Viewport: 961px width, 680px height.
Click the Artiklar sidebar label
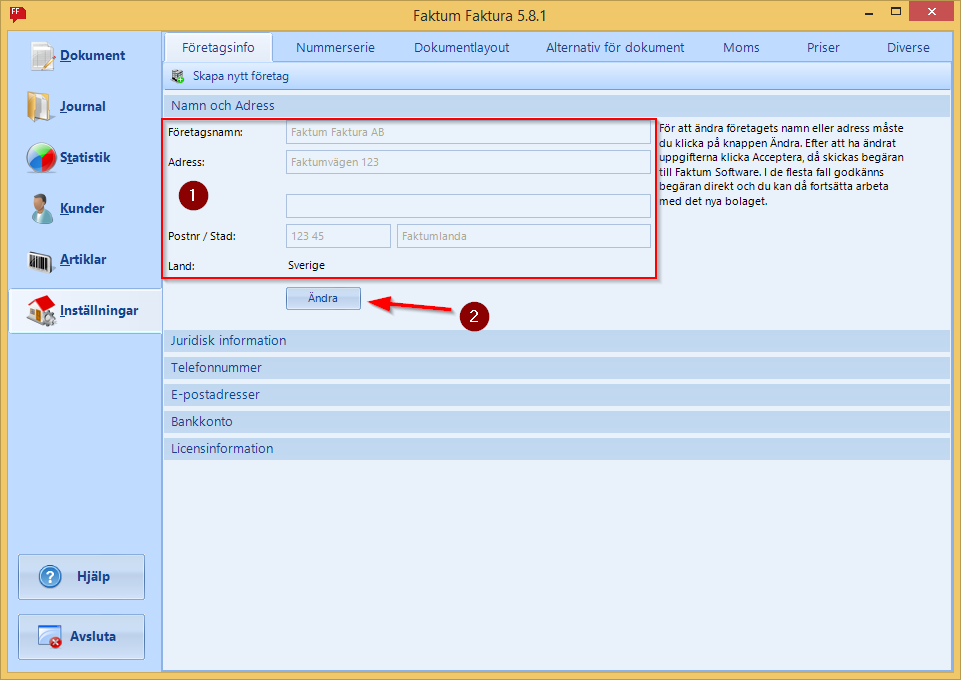click(x=83, y=260)
